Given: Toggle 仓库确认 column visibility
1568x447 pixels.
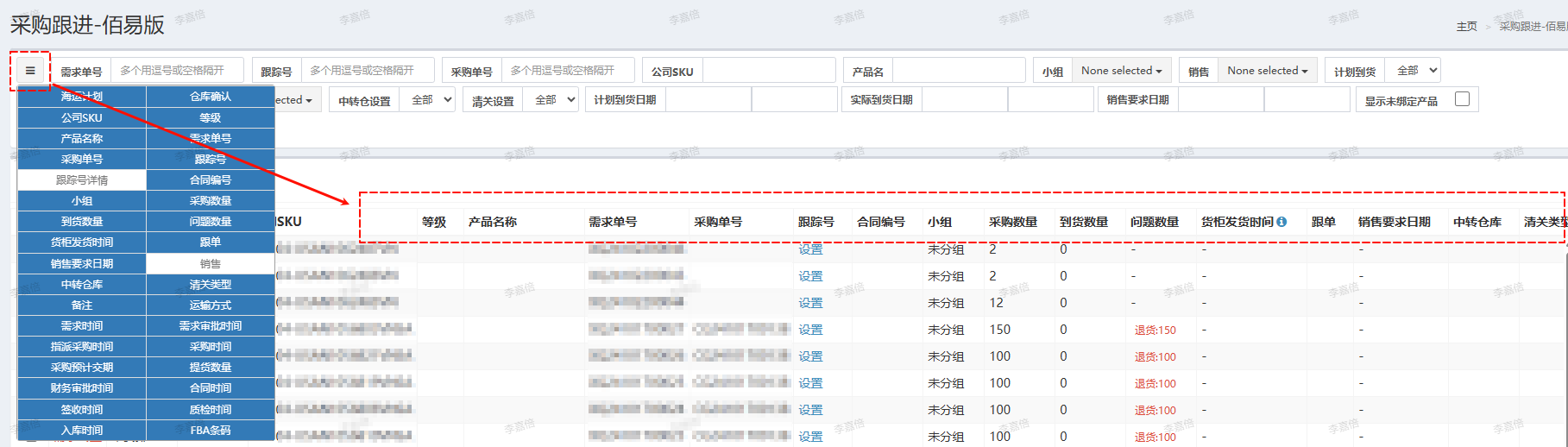Looking at the screenshot, I should (211, 97).
